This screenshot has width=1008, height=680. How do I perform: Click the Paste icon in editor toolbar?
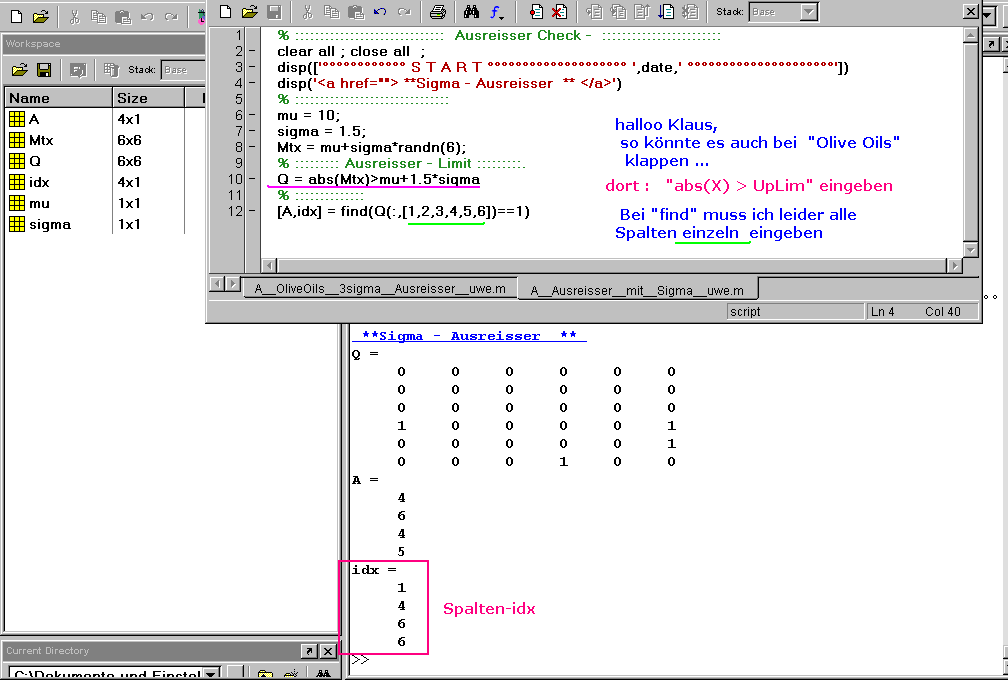[356, 12]
